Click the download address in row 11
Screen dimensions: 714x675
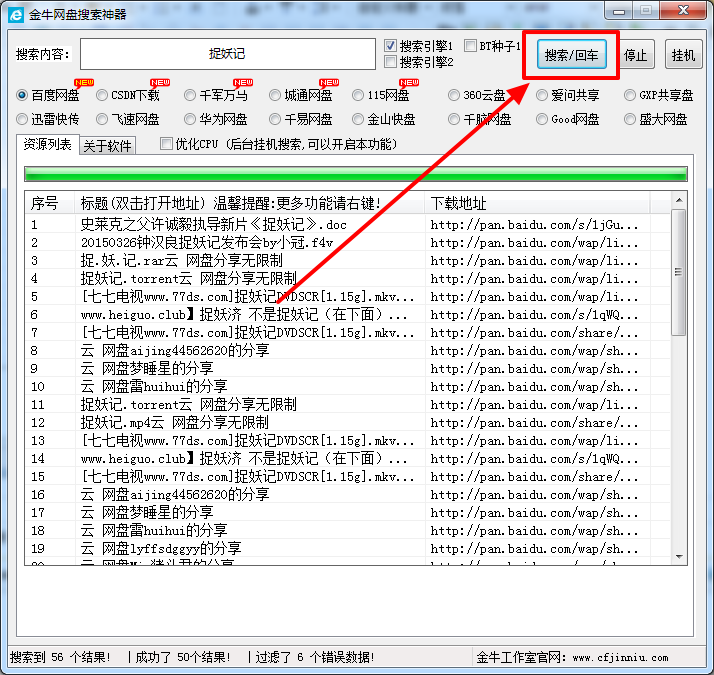click(534, 405)
